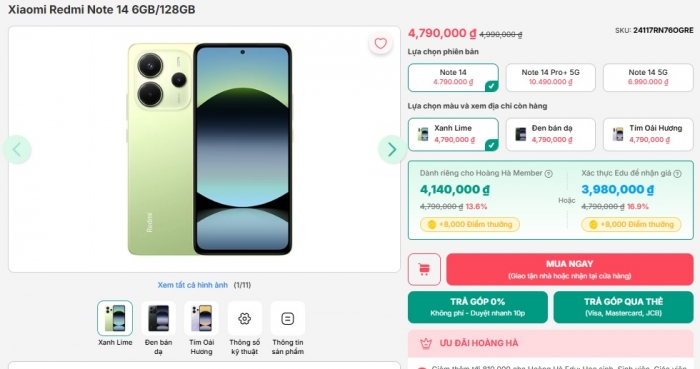Open the Thông số kỹ thuật gear icon
Screen dimensions: 700x369
pyautogui.click(x=244, y=319)
